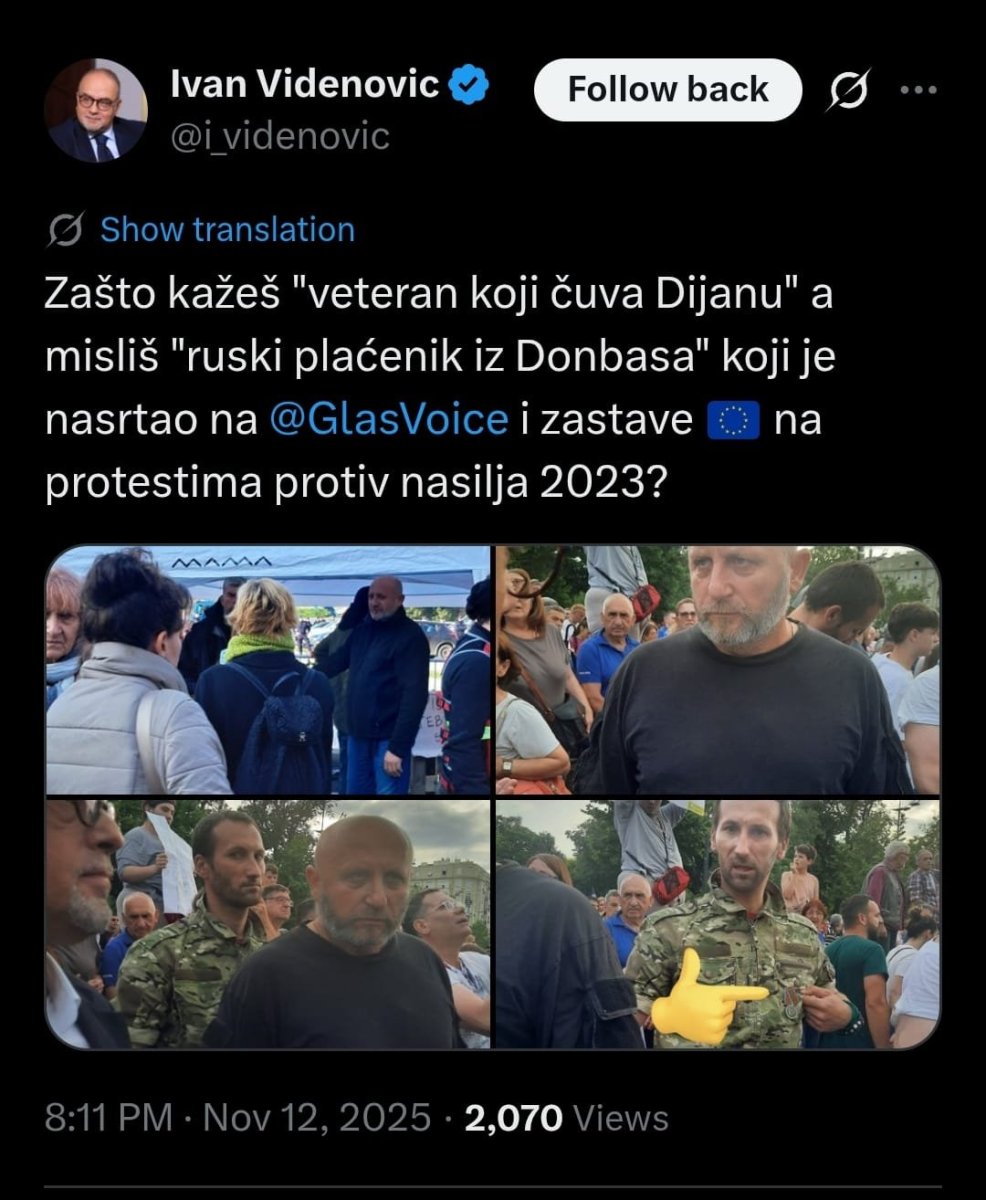
Task: Open bottom-right photo of camouflage uniform
Action: pyautogui.click(x=718, y=924)
